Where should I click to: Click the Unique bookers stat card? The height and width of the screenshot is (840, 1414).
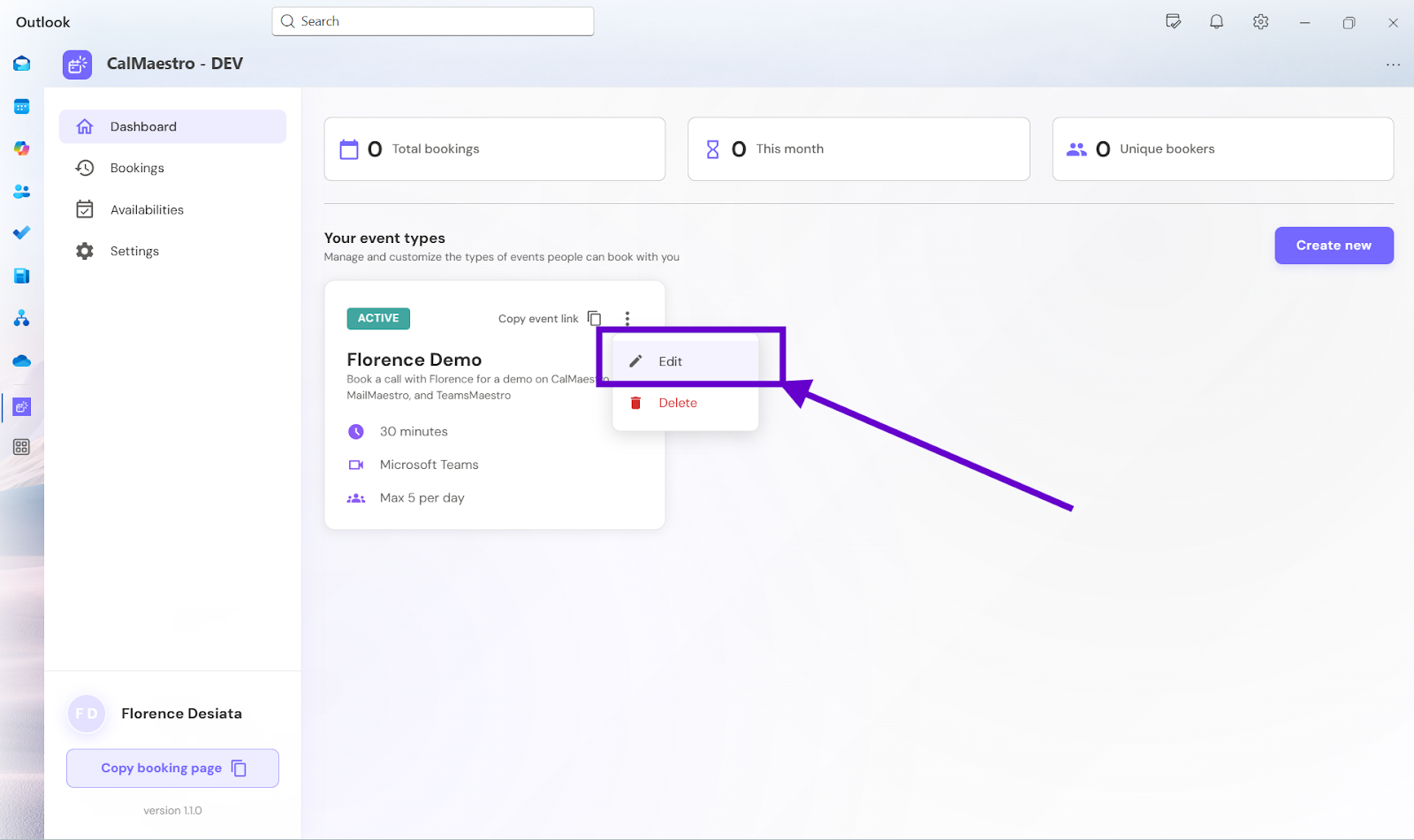[1223, 149]
